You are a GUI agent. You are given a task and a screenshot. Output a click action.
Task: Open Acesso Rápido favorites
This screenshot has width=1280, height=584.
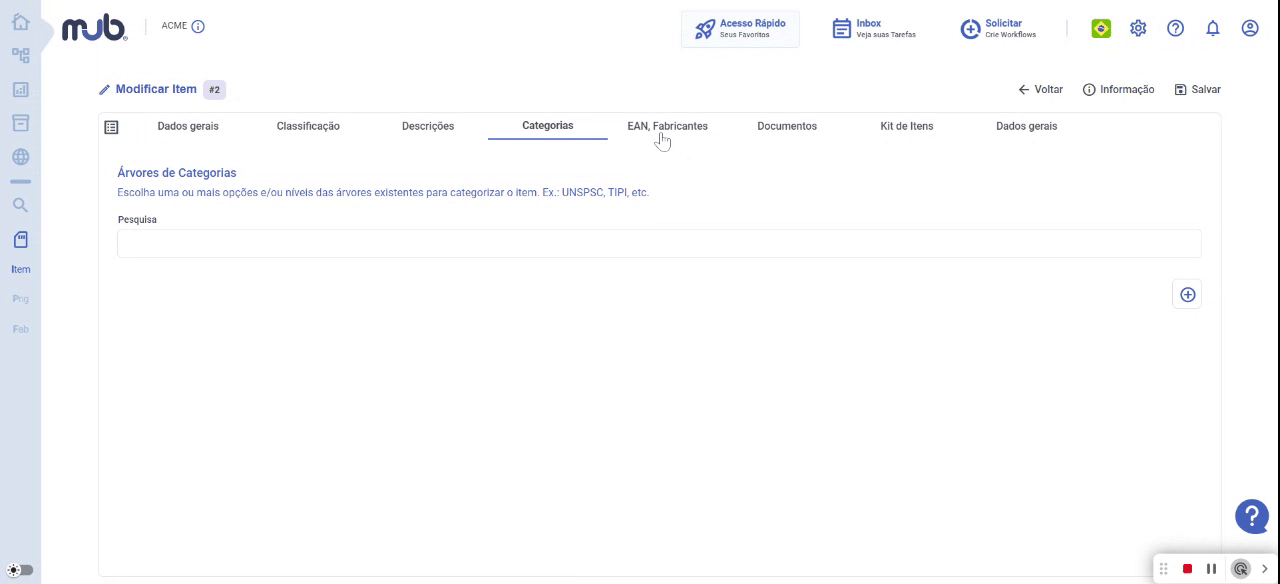740,29
